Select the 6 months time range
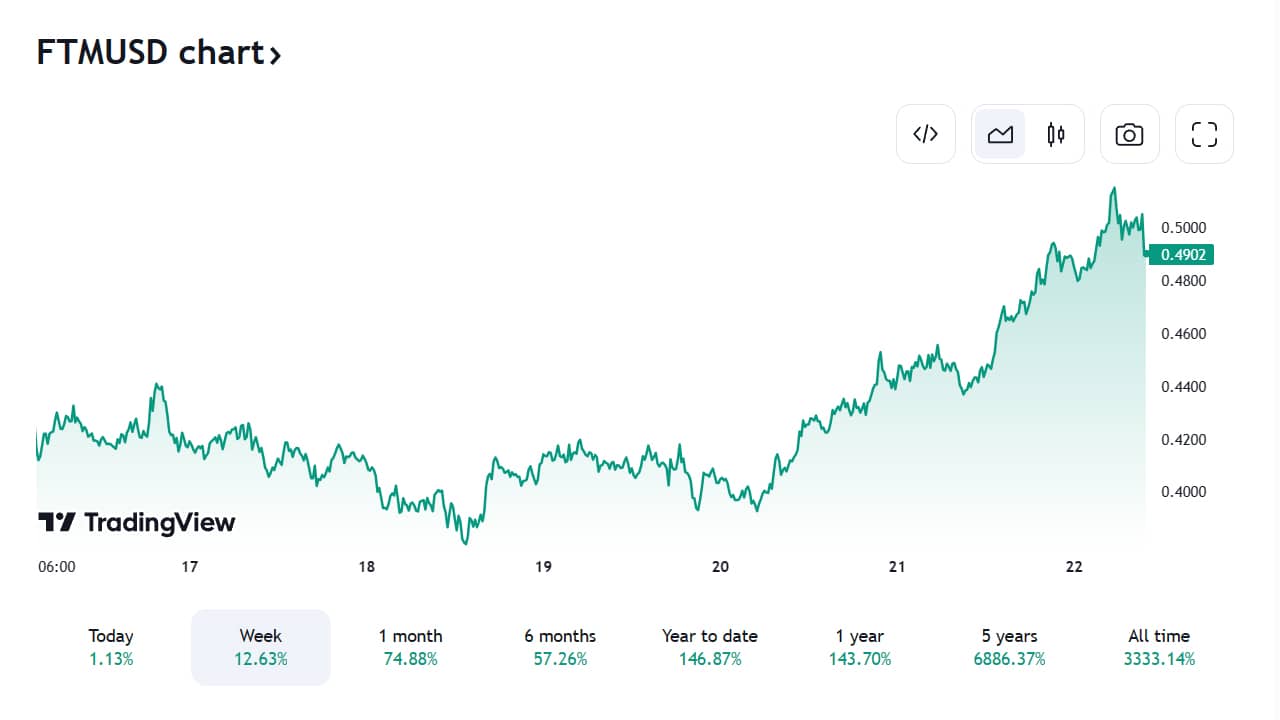Viewport: 1280px width, 720px height. pos(560,647)
